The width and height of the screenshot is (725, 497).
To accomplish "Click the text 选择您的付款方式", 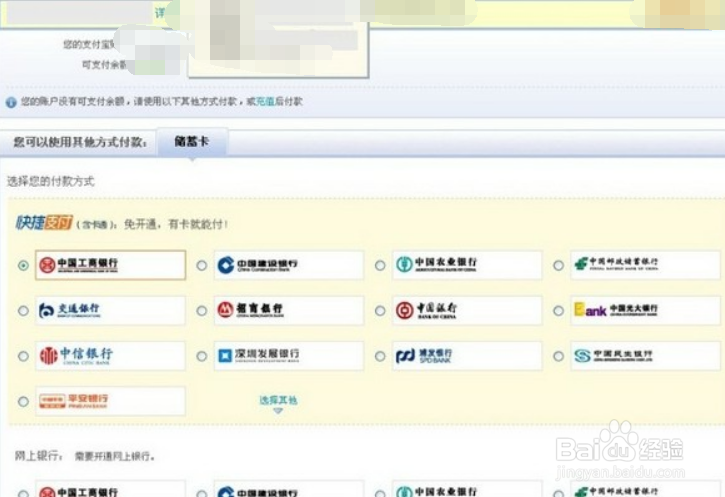I will tap(50, 181).
